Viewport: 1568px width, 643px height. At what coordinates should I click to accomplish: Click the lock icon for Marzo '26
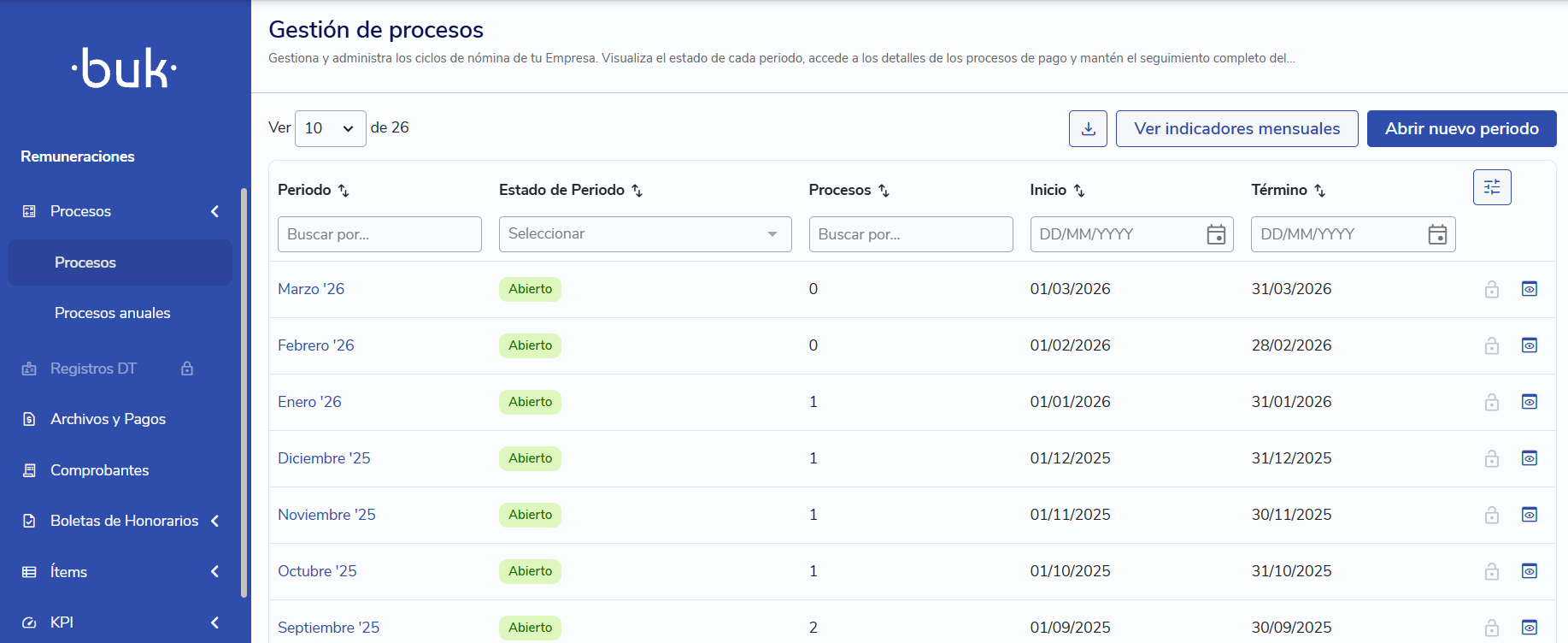point(1492,289)
